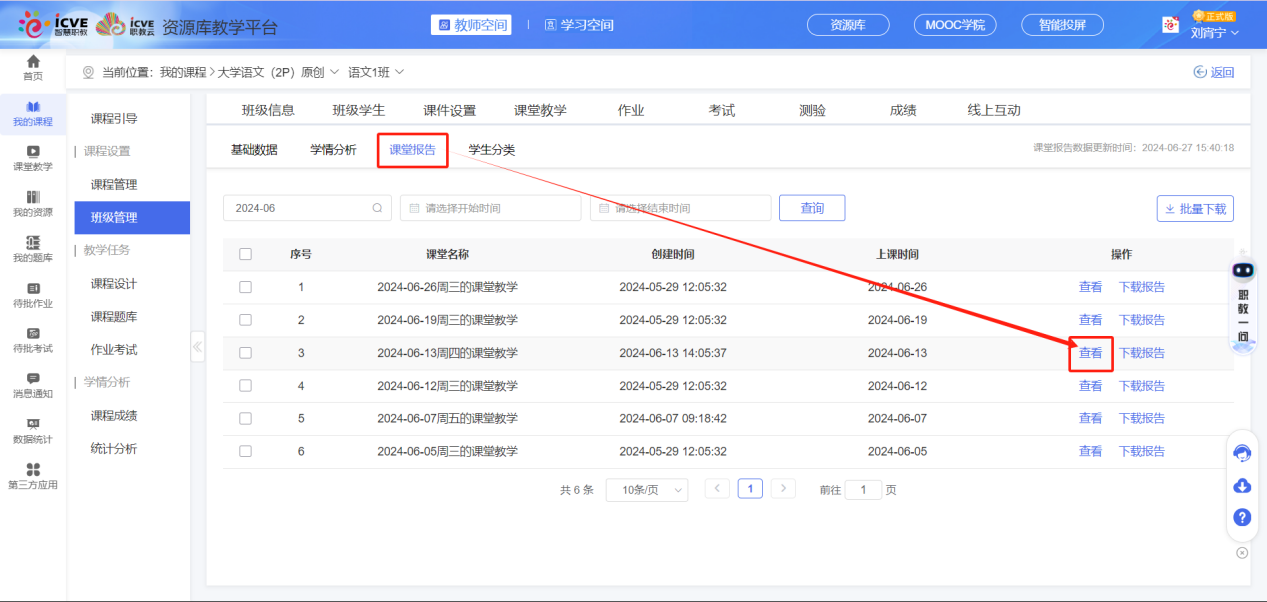The height and width of the screenshot is (602, 1267).
Task: Open the 语文1班 class dropdown
Action: pyautogui.click(x=376, y=72)
